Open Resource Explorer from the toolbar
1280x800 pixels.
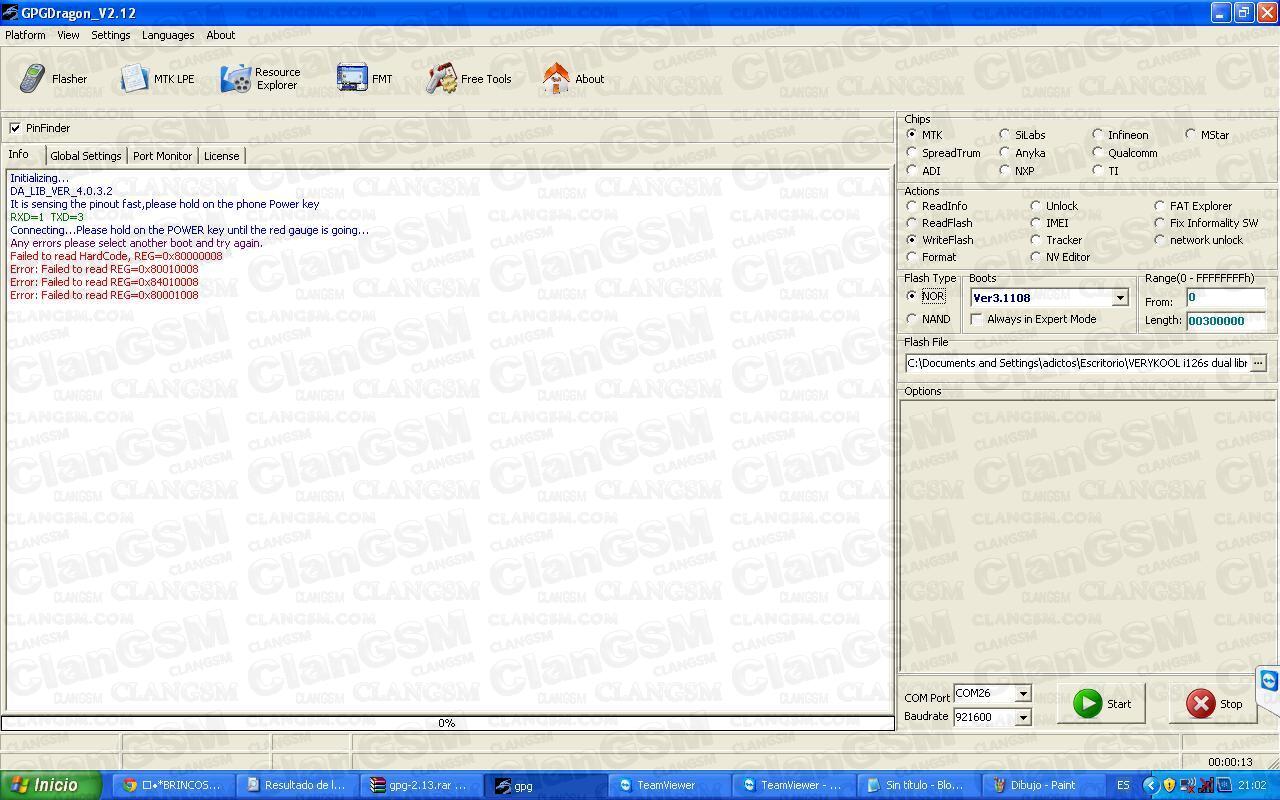pyautogui.click(x=260, y=79)
